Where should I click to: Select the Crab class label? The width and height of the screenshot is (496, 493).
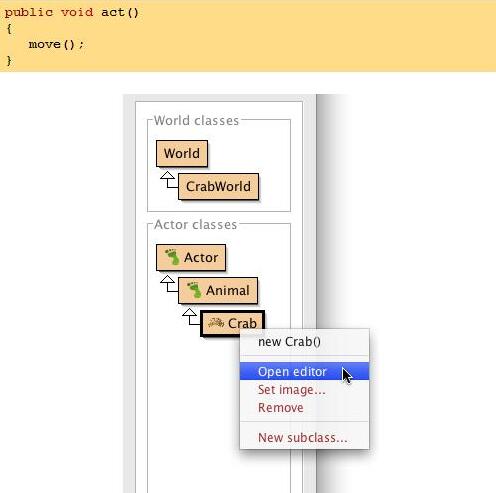242,323
